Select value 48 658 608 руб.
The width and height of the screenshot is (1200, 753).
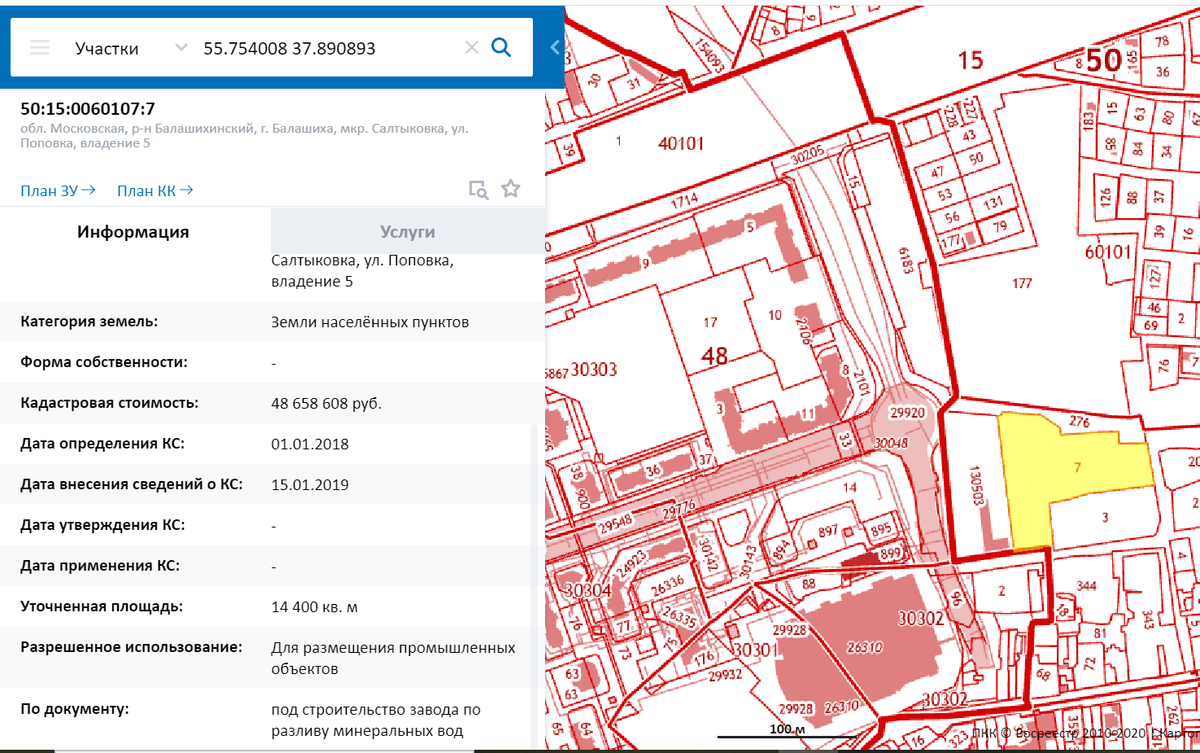pos(326,403)
